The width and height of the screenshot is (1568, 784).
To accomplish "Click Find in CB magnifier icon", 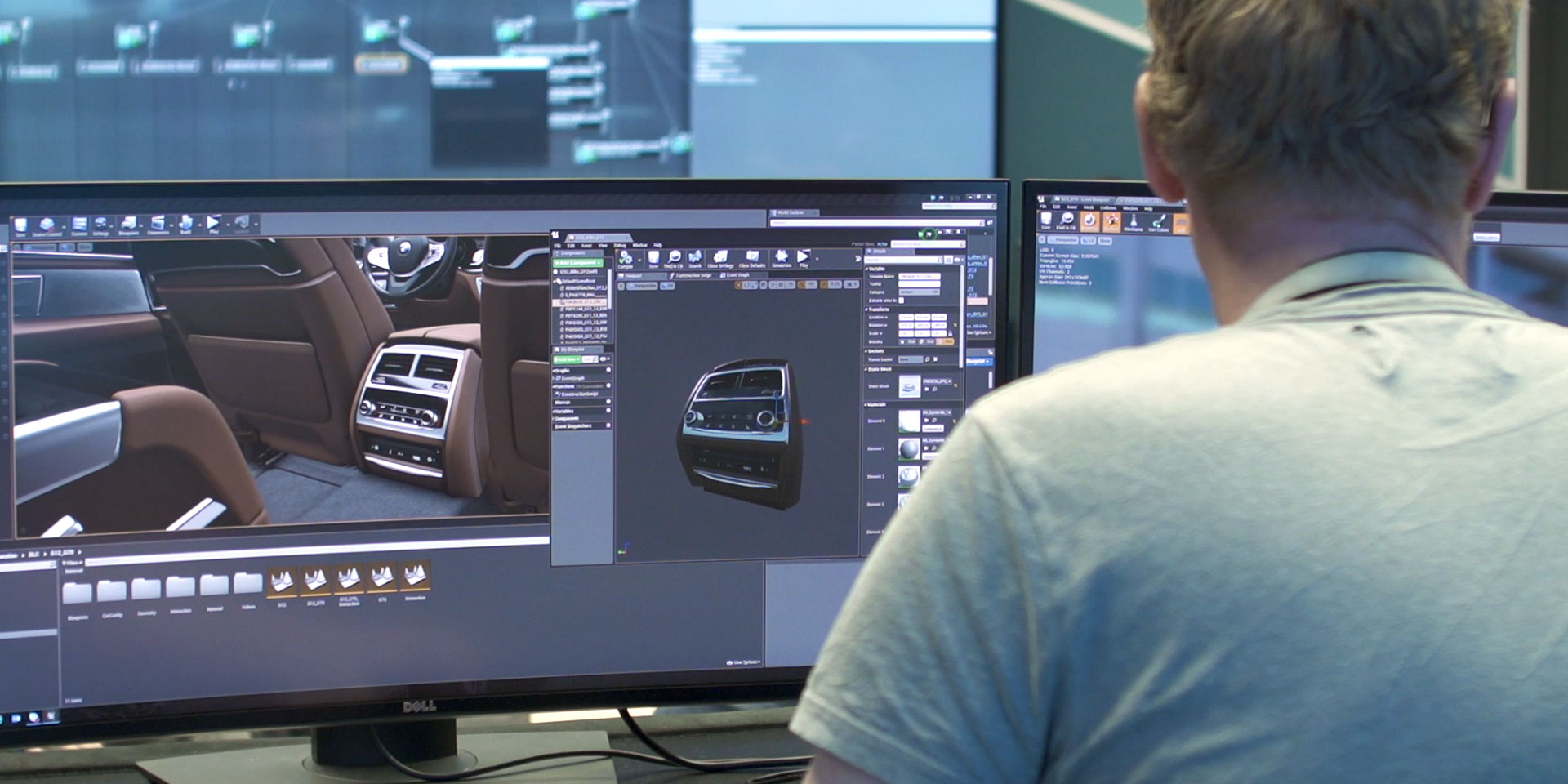I will click(674, 260).
